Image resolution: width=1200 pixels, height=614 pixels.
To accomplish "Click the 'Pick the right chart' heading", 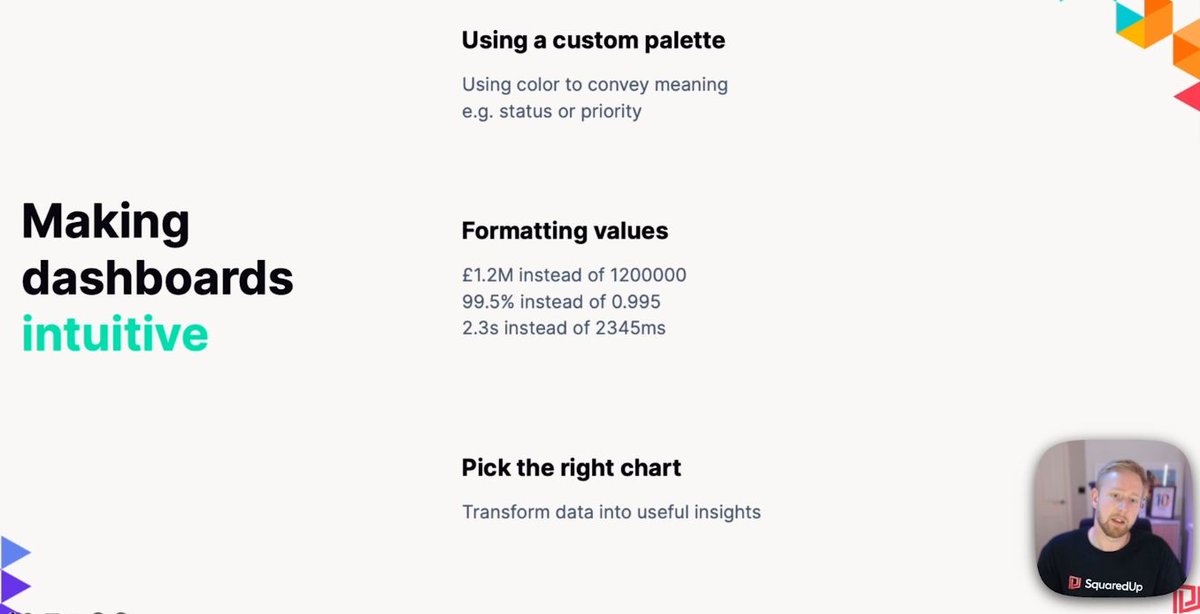I will coord(571,467).
